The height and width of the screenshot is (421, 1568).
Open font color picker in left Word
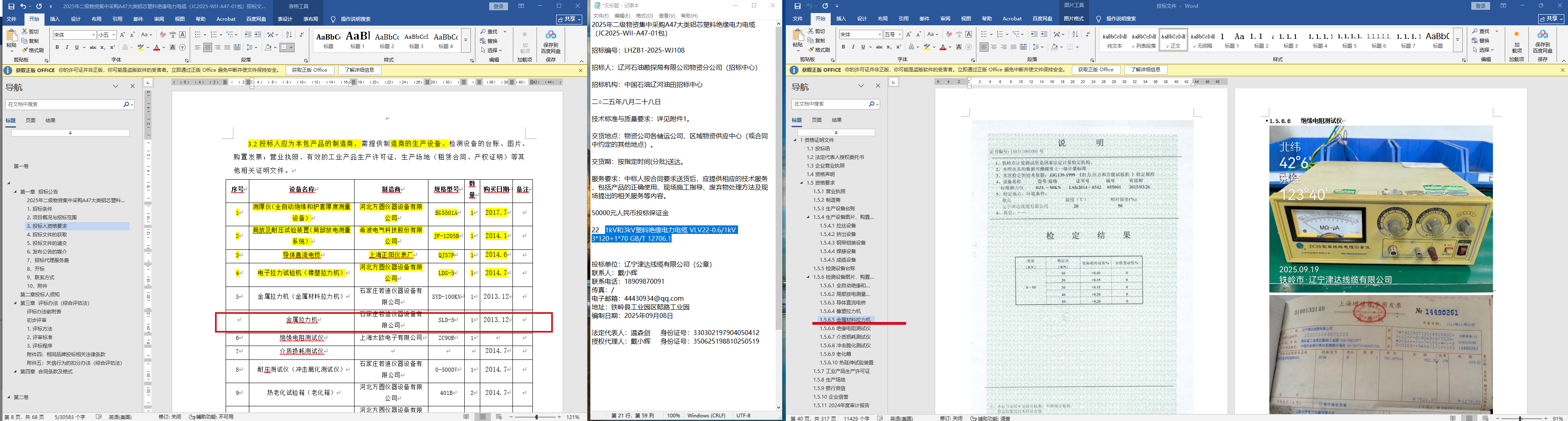tap(164, 47)
